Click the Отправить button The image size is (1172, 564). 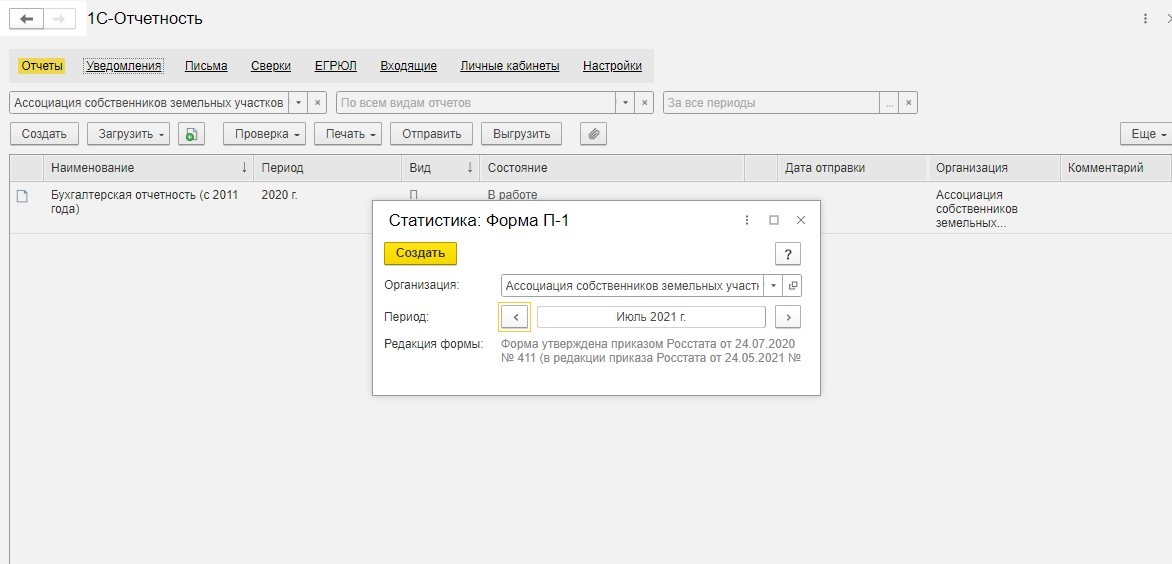coord(431,134)
